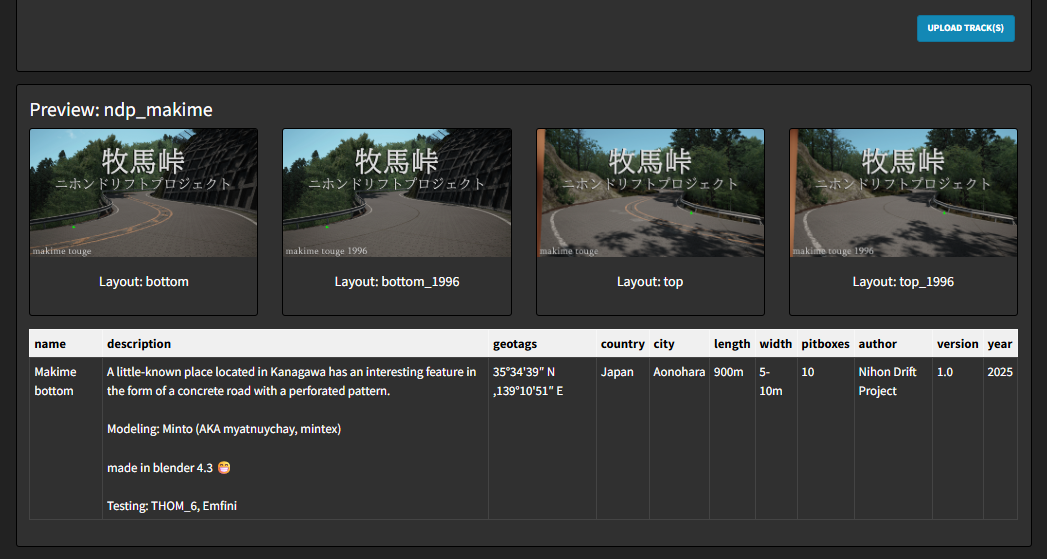
Task: Open the 'top' layout preview image
Action: (650, 193)
